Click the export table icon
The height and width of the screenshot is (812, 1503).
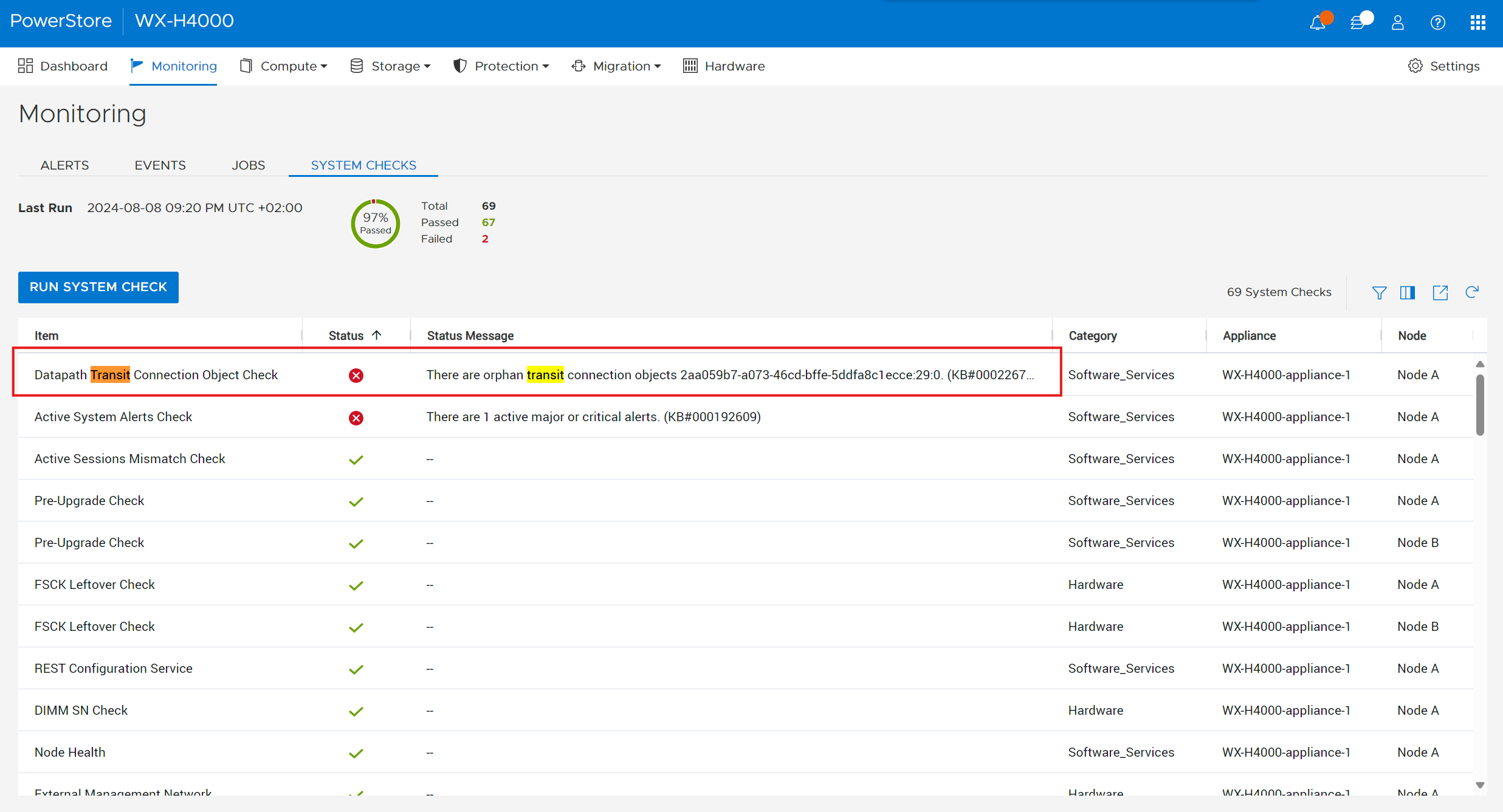(1440, 293)
